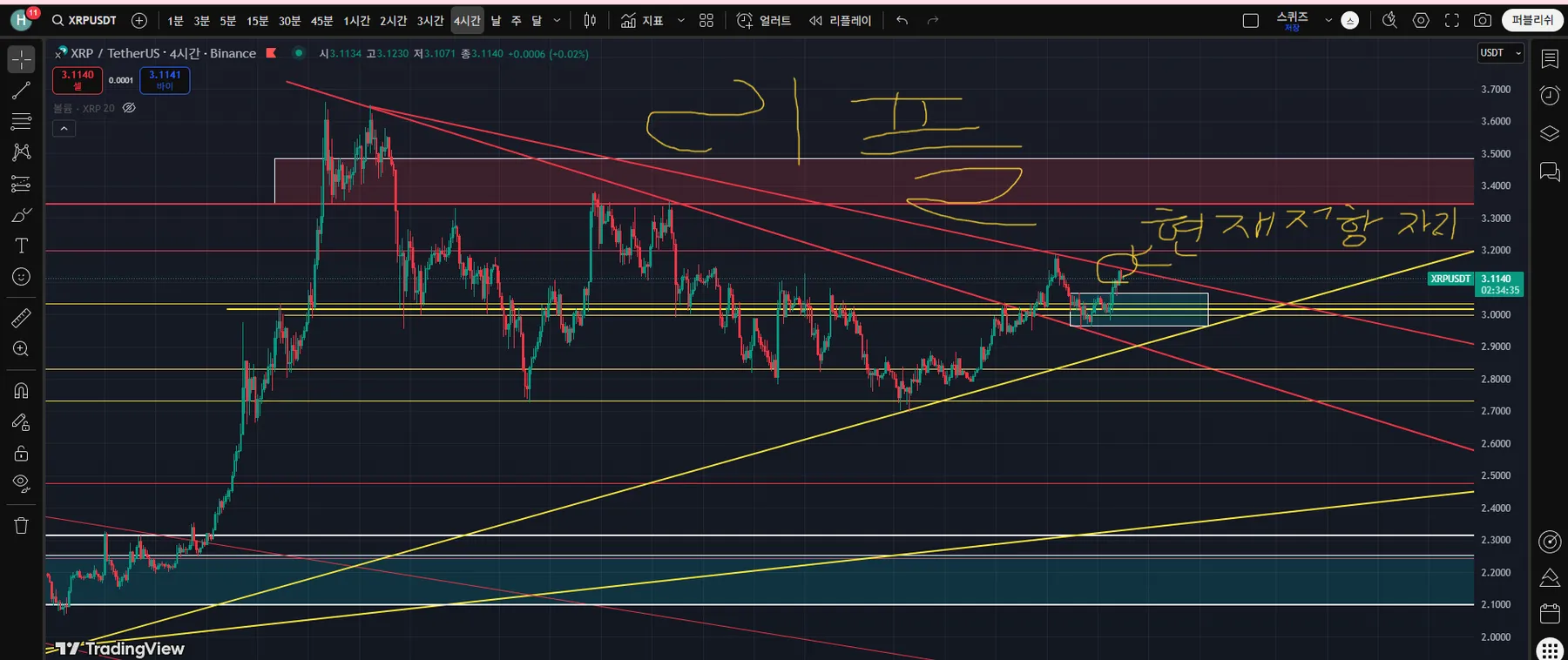Viewport: 1568px width, 660px height.
Task: Open the alarm clock alerts panel
Action: pos(1550,96)
